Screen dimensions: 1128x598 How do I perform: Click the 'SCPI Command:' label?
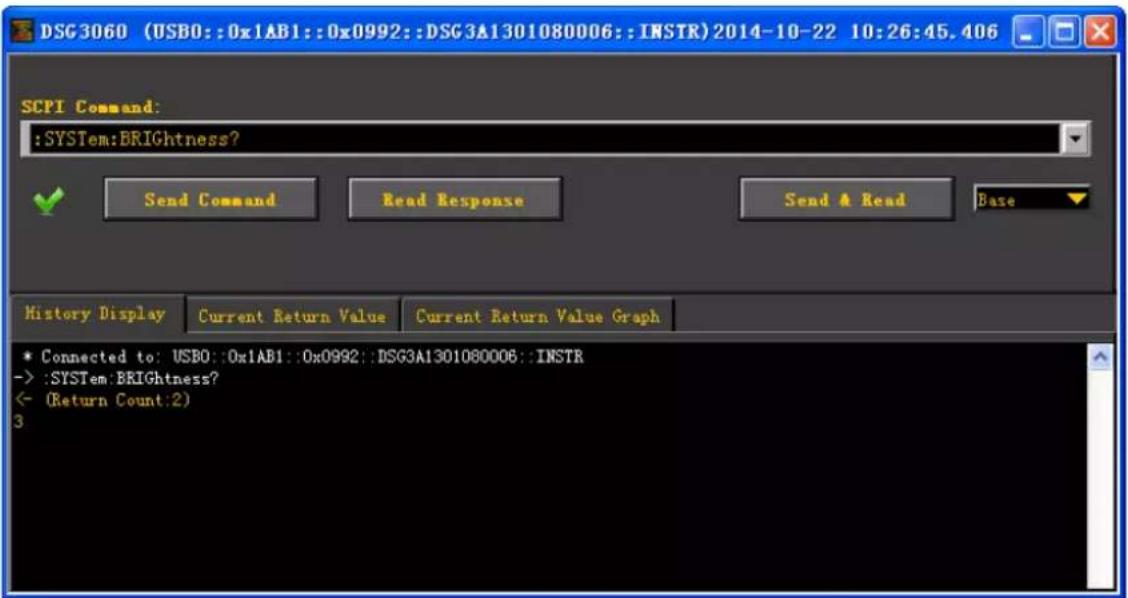click(x=91, y=107)
